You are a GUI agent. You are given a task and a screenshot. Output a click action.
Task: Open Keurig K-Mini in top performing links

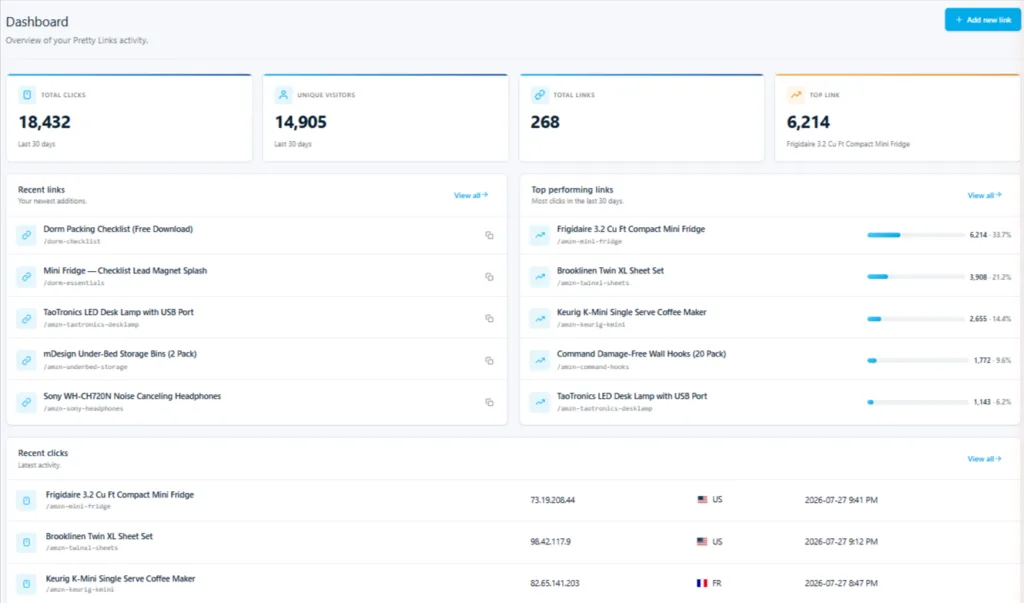pos(632,312)
